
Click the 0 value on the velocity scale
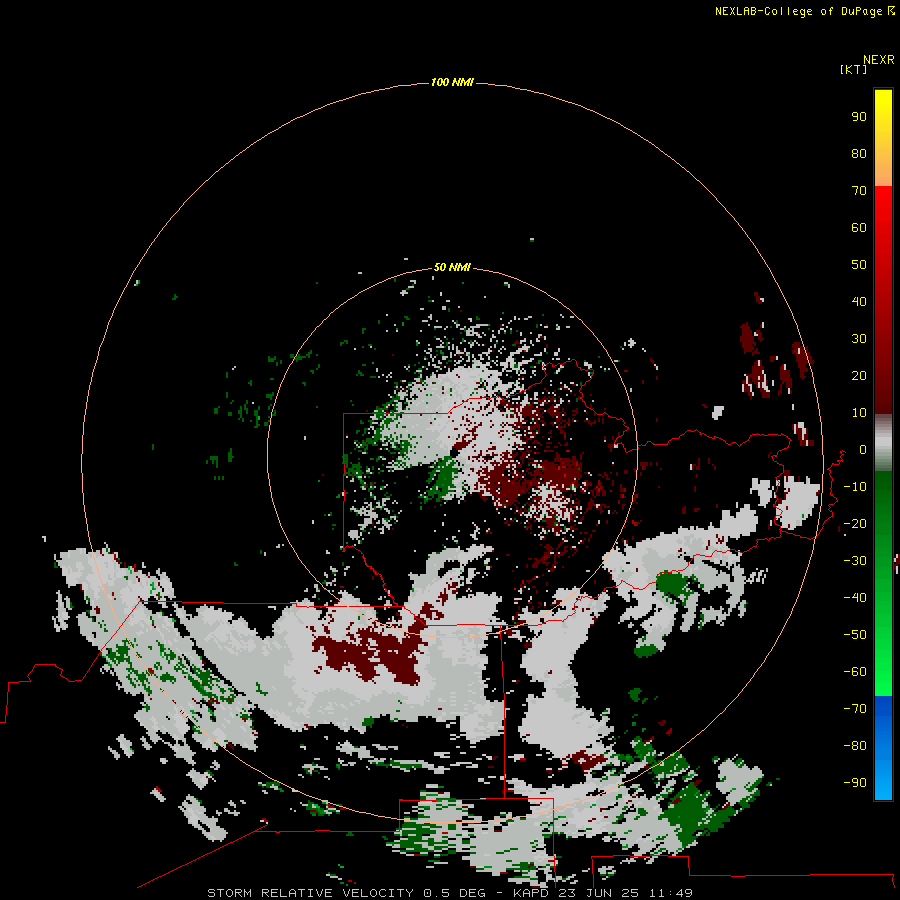coord(863,450)
